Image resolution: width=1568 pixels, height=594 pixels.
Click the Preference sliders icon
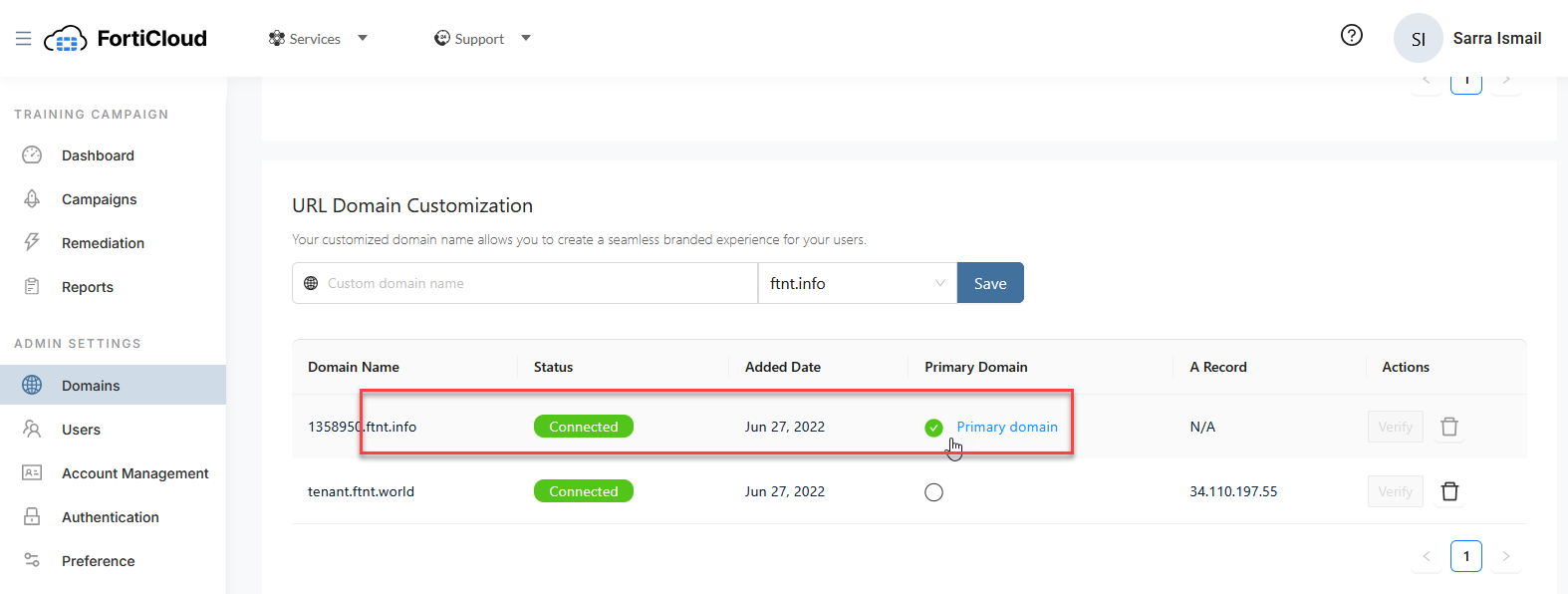[x=32, y=560]
